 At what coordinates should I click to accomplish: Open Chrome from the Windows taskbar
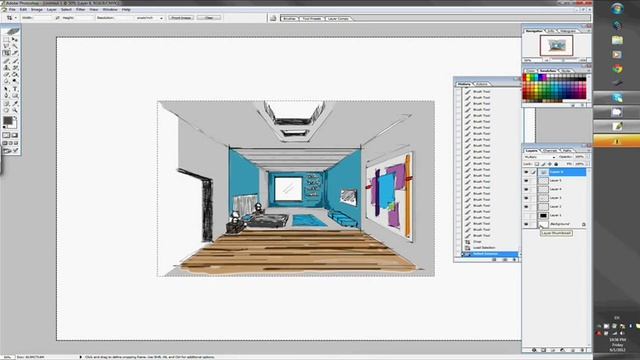617,69
